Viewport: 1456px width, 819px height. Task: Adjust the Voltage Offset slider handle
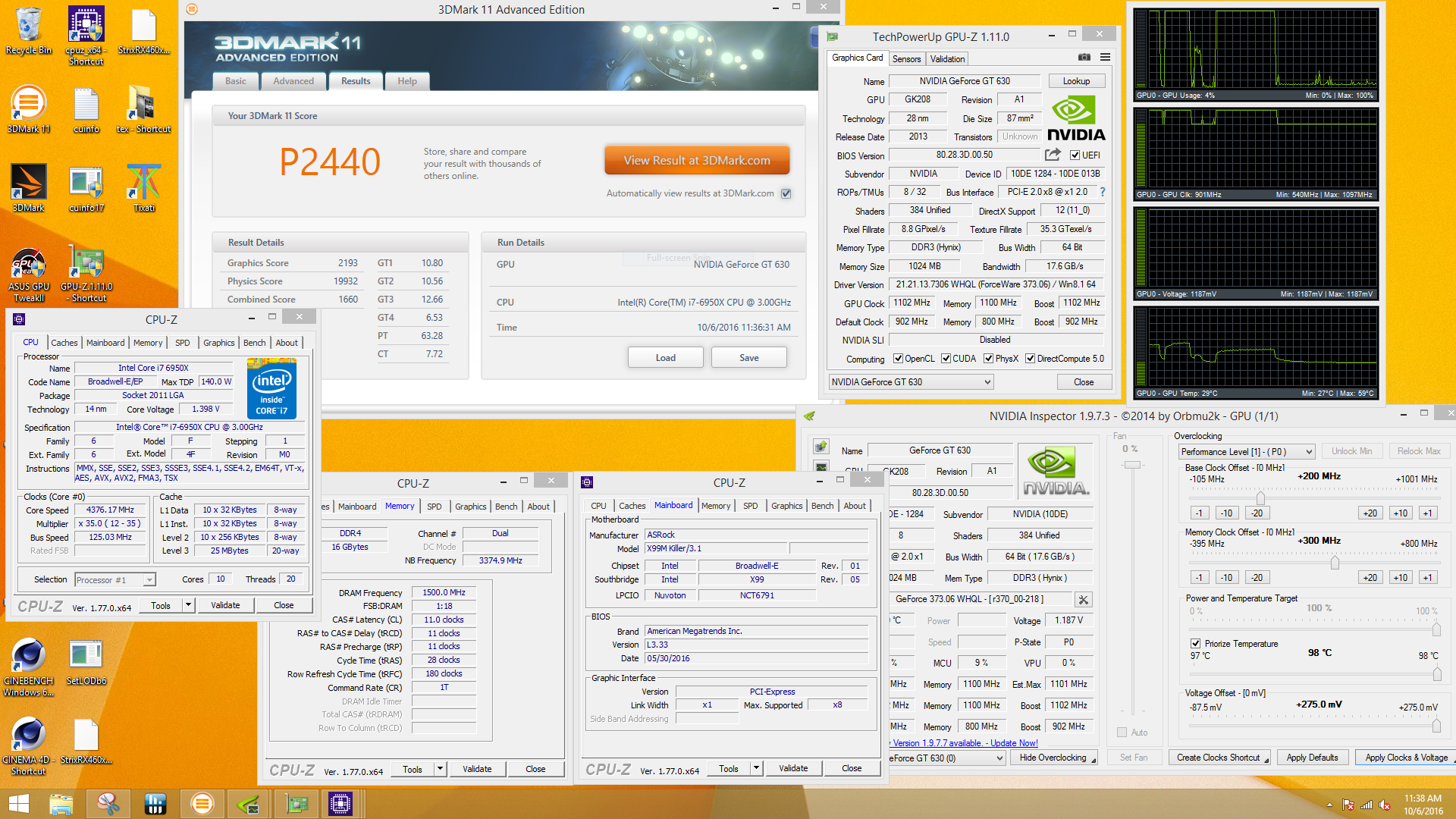tap(1436, 725)
